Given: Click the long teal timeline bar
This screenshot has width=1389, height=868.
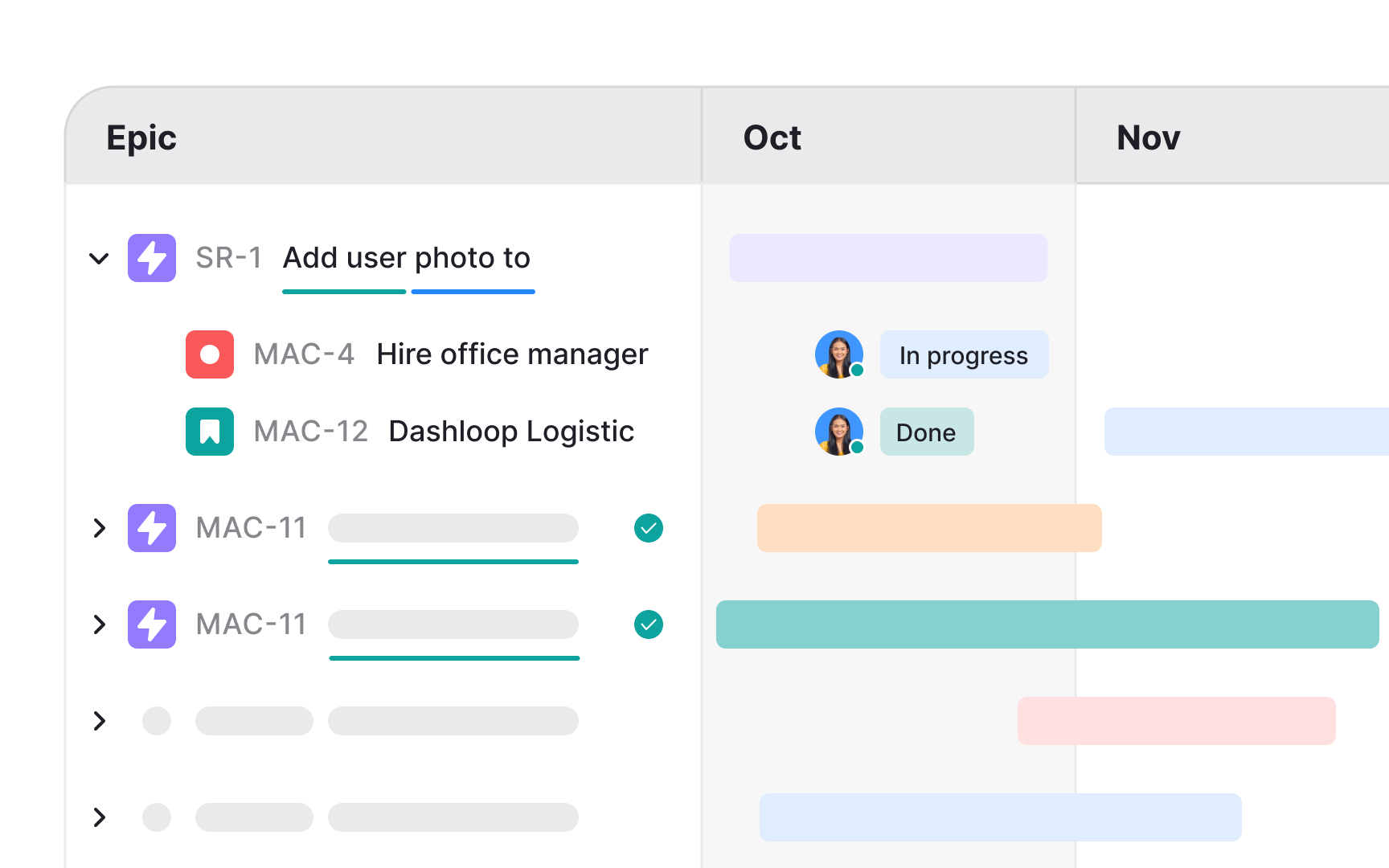Looking at the screenshot, I should click(1047, 624).
